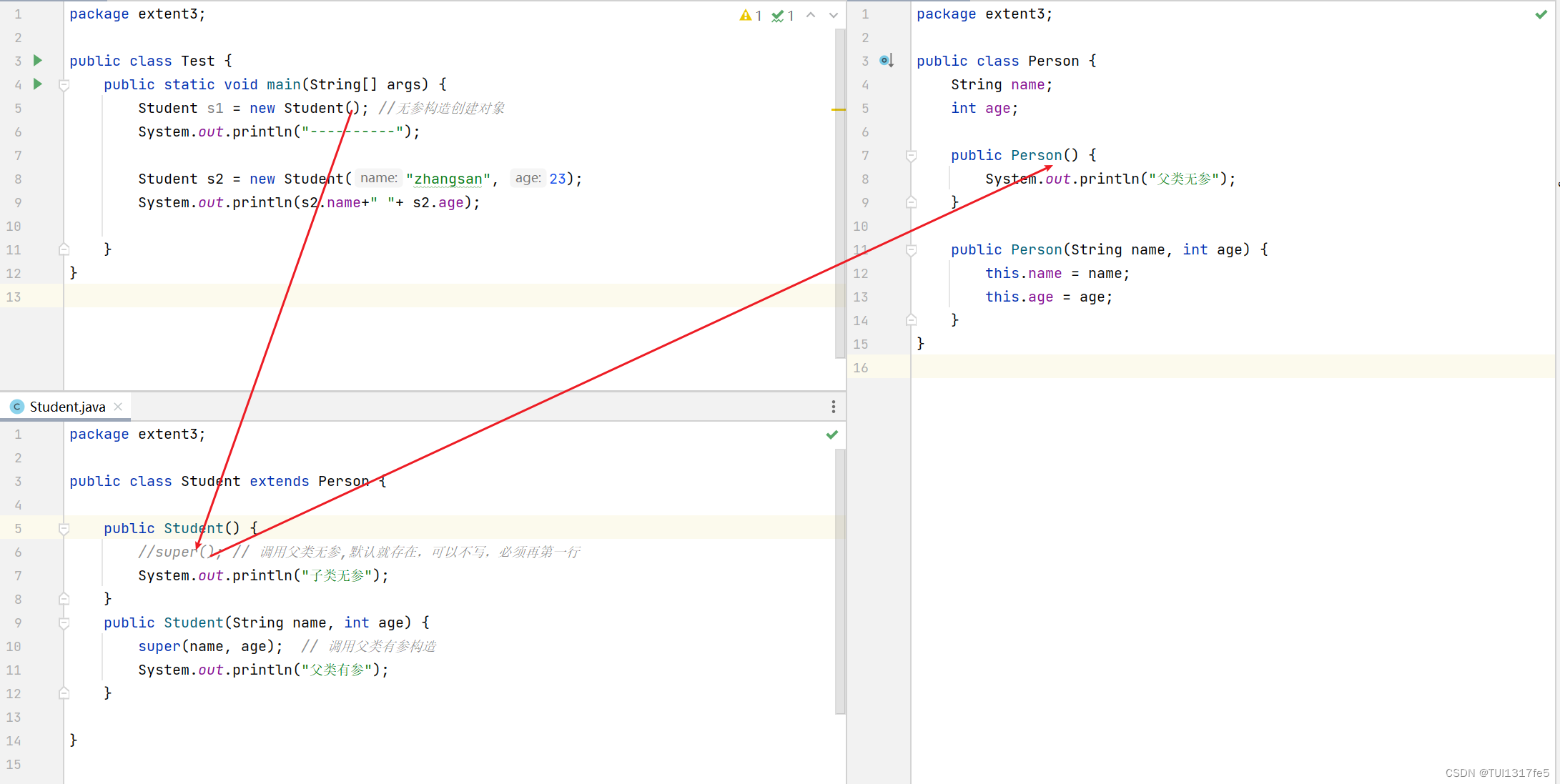Collapse Student(String name, int age) constructor fold
Viewport: 1560px width, 784px height.
click(x=64, y=623)
